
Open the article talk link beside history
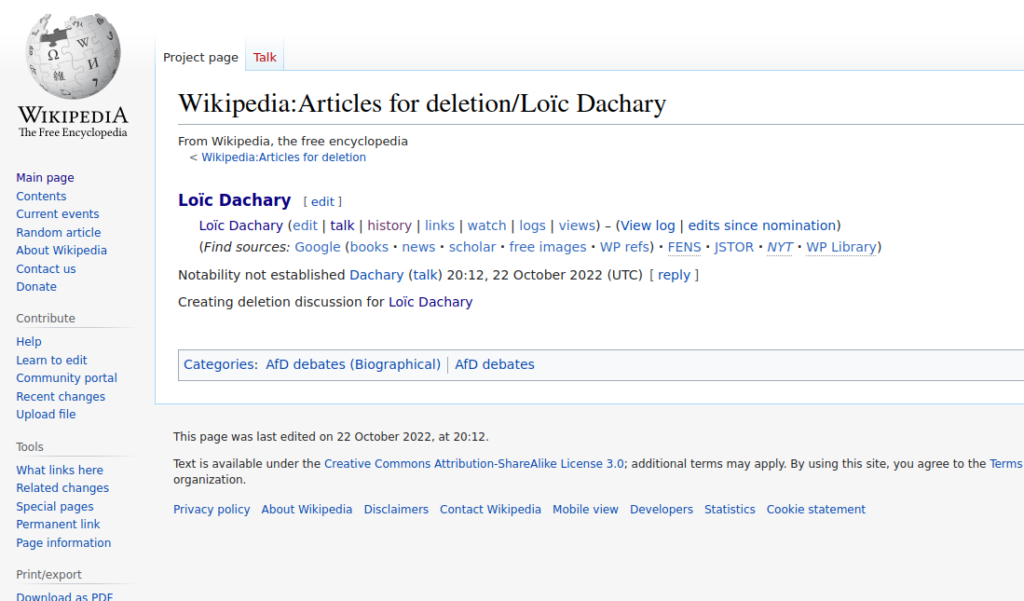[342, 225]
